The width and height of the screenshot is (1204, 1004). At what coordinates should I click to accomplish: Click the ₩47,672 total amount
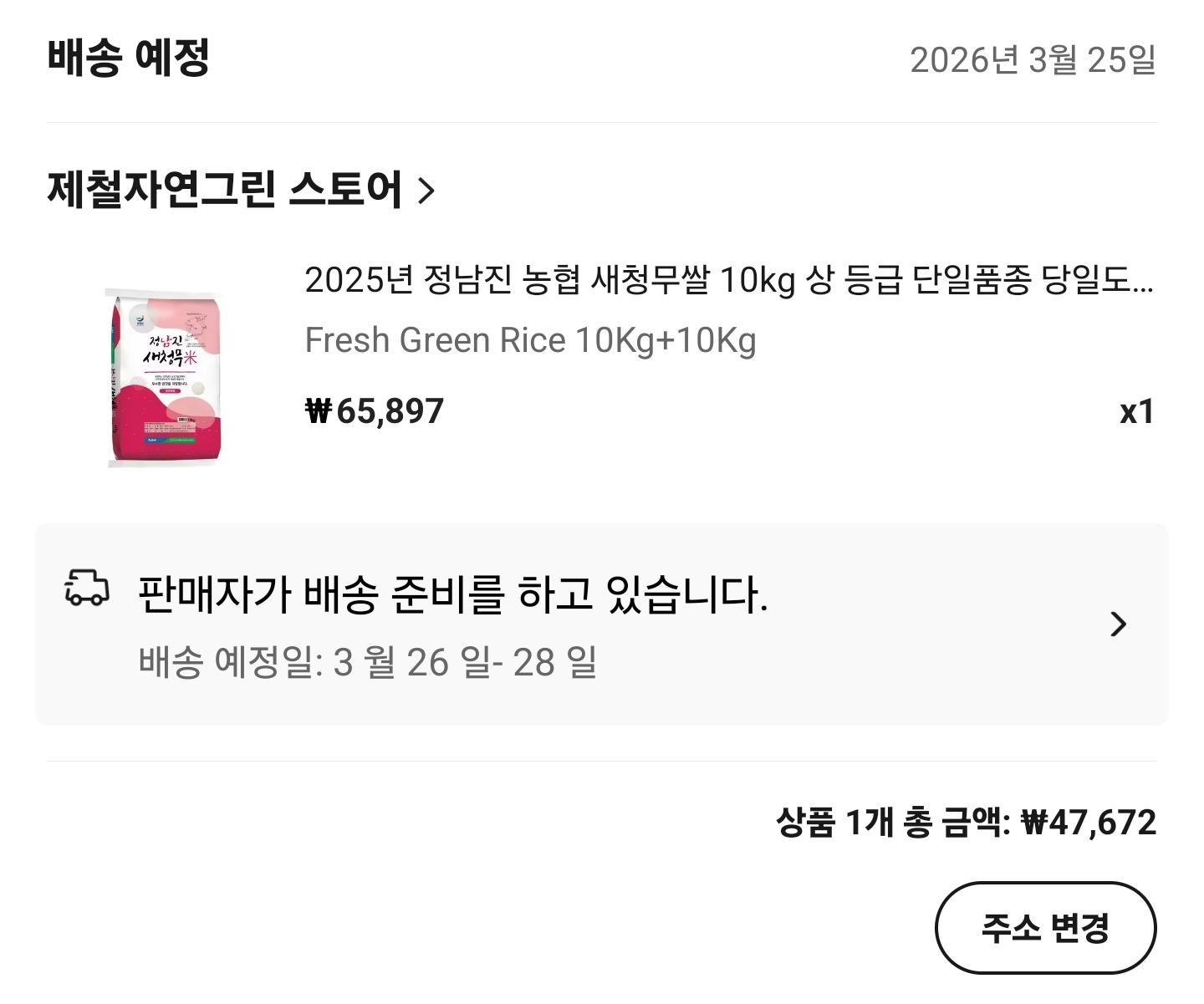click(x=1089, y=823)
